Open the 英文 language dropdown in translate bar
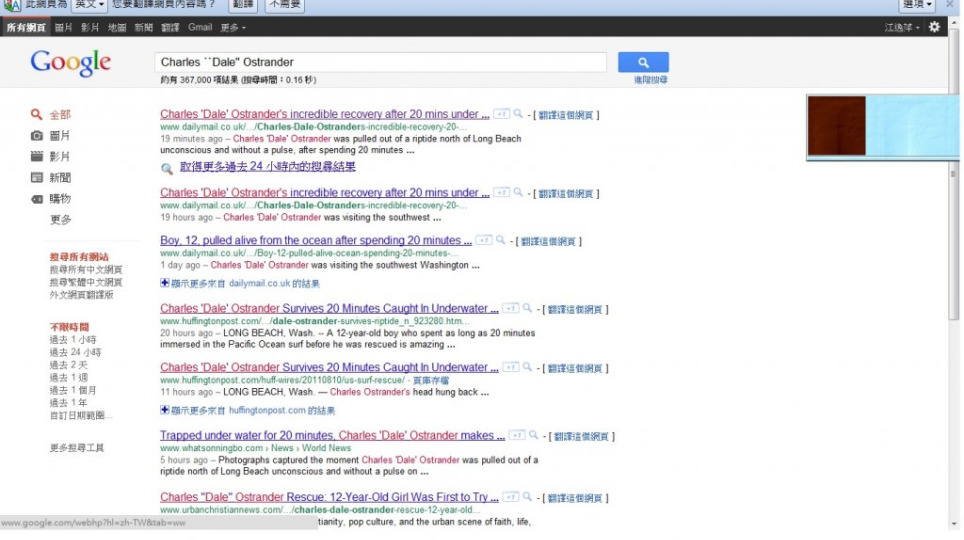The image size is (964, 540). [89, 5]
